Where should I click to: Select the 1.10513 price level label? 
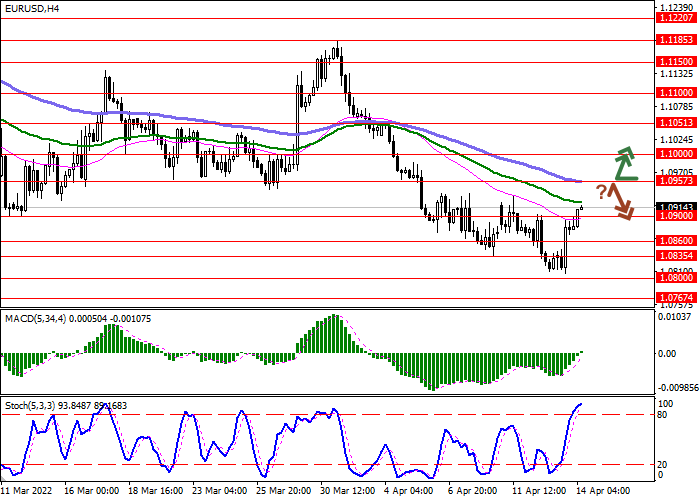(x=678, y=123)
